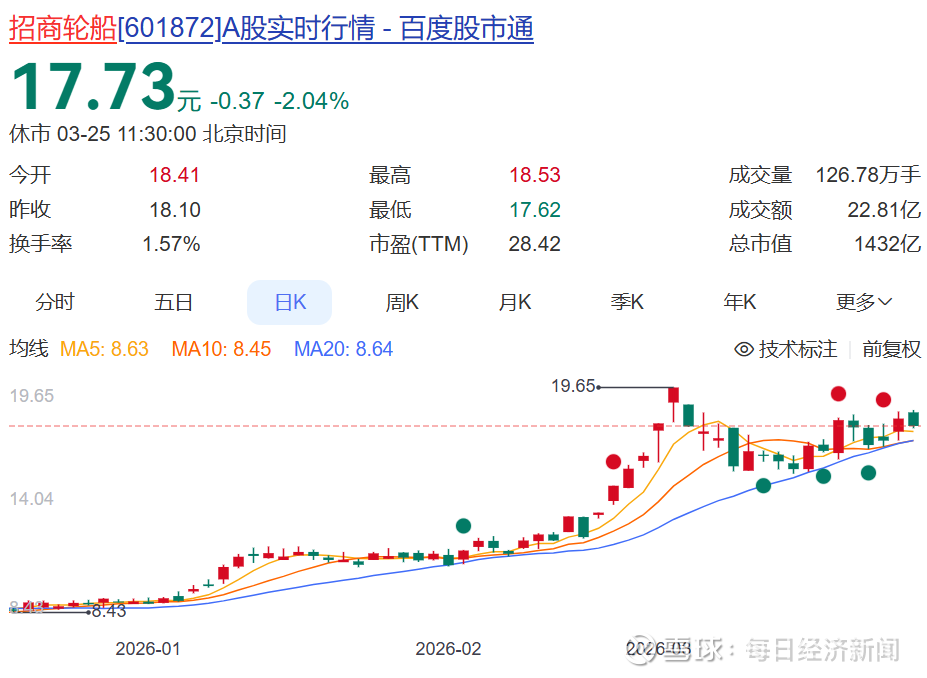Viewport: 927px width, 678px height.
Task: Click the 今开 value 18.41
Action: point(174,175)
